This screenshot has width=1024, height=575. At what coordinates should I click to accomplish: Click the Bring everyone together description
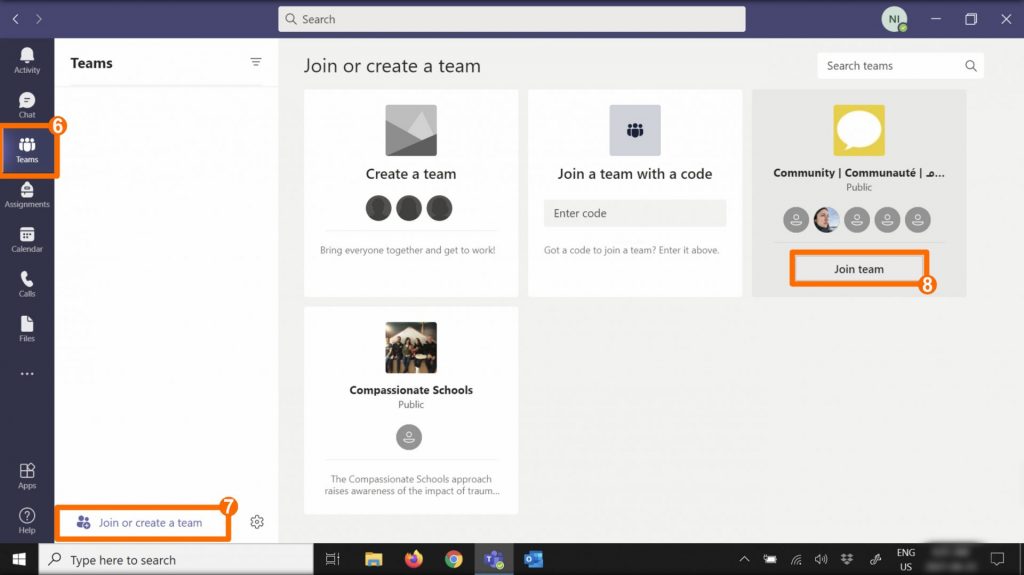click(408, 250)
